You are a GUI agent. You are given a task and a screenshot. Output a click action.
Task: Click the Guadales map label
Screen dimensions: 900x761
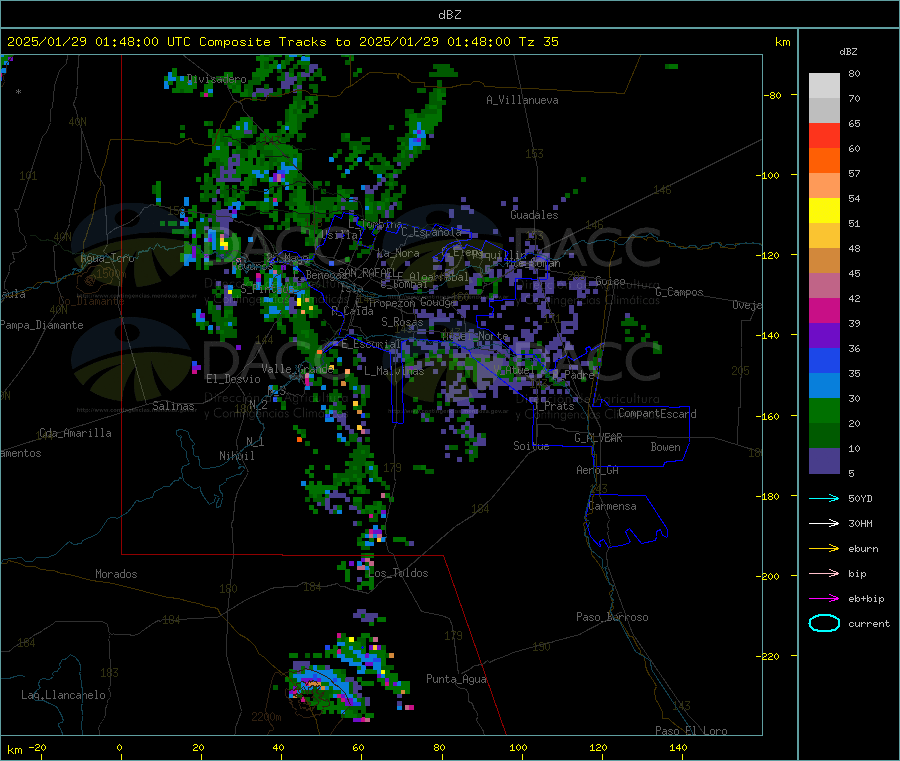[534, 215]
